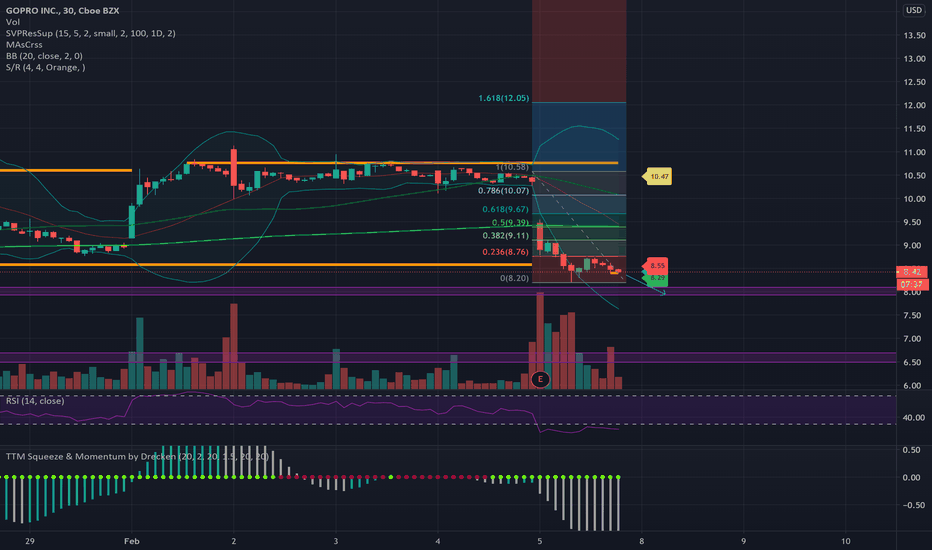The height and width of the screenshot is (550, 932).
Task: Click the 29 date on time axis
Action: [x=30, y=541]
